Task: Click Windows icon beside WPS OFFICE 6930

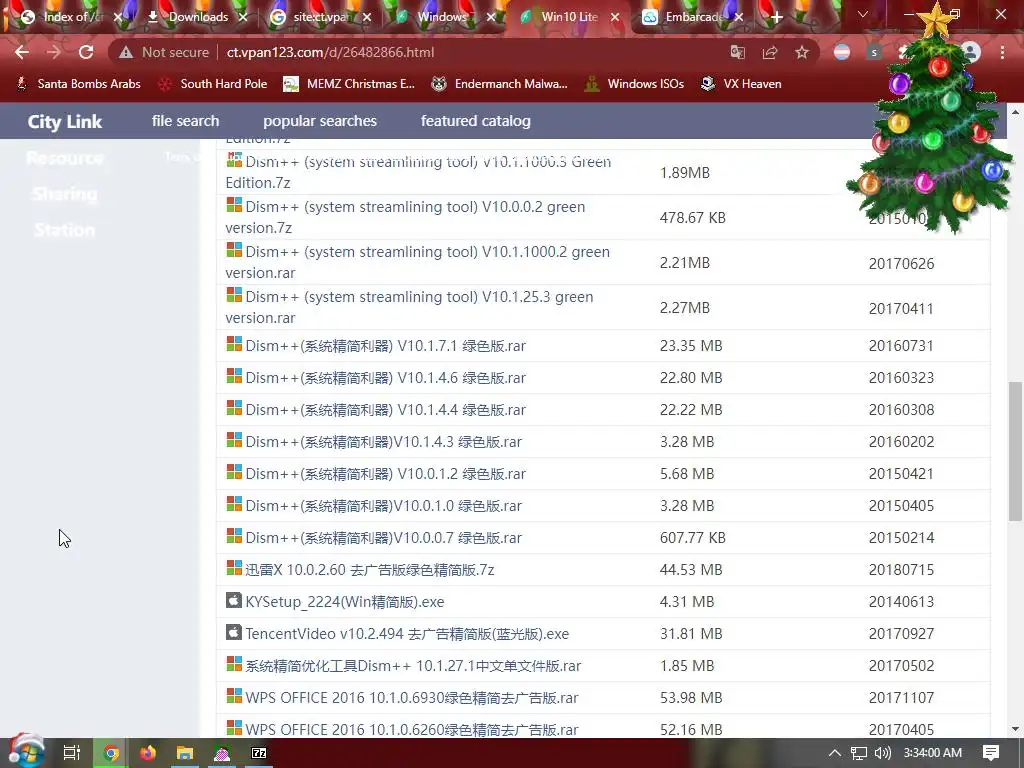Action: coord(234,696)
